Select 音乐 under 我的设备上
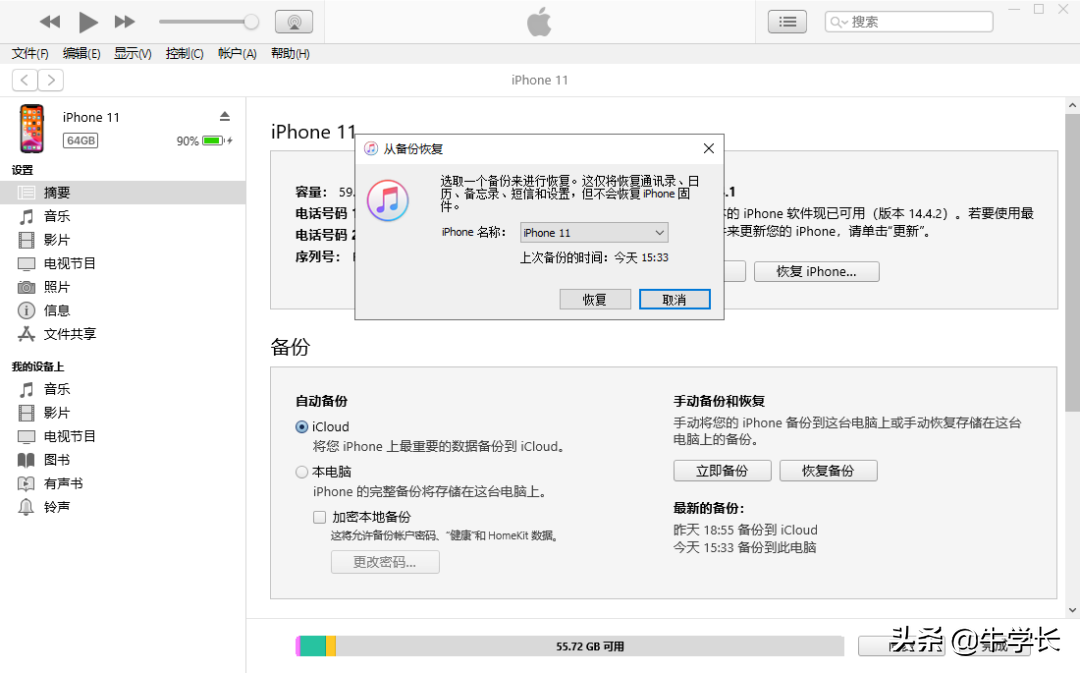This screenshot has height=673, width=1080. [123, 389]
